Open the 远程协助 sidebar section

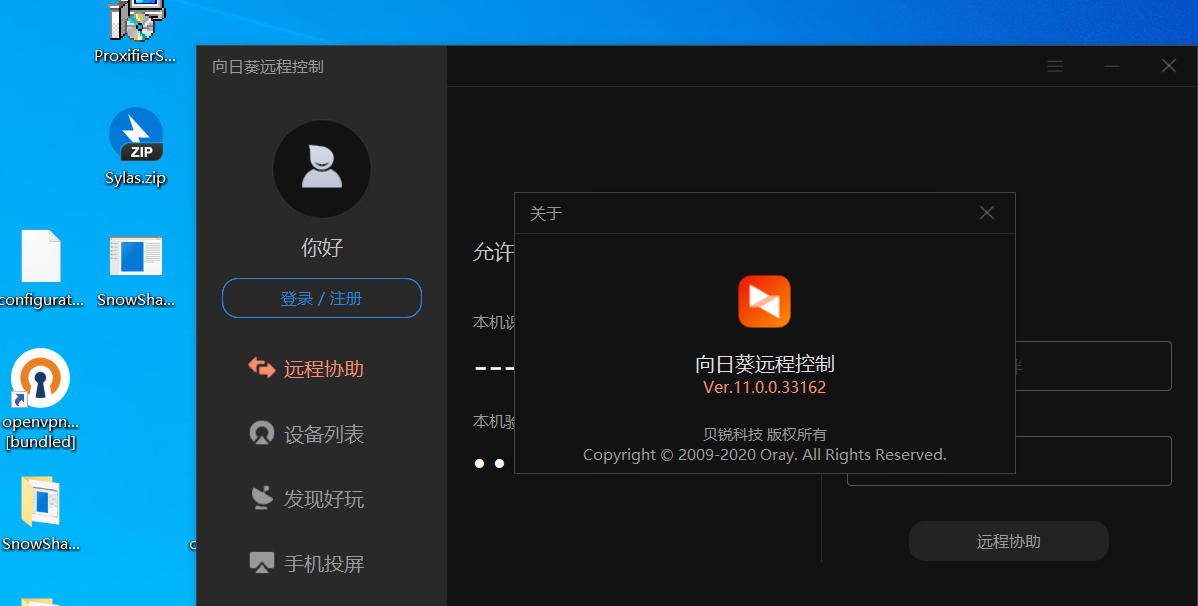point(306,369)
